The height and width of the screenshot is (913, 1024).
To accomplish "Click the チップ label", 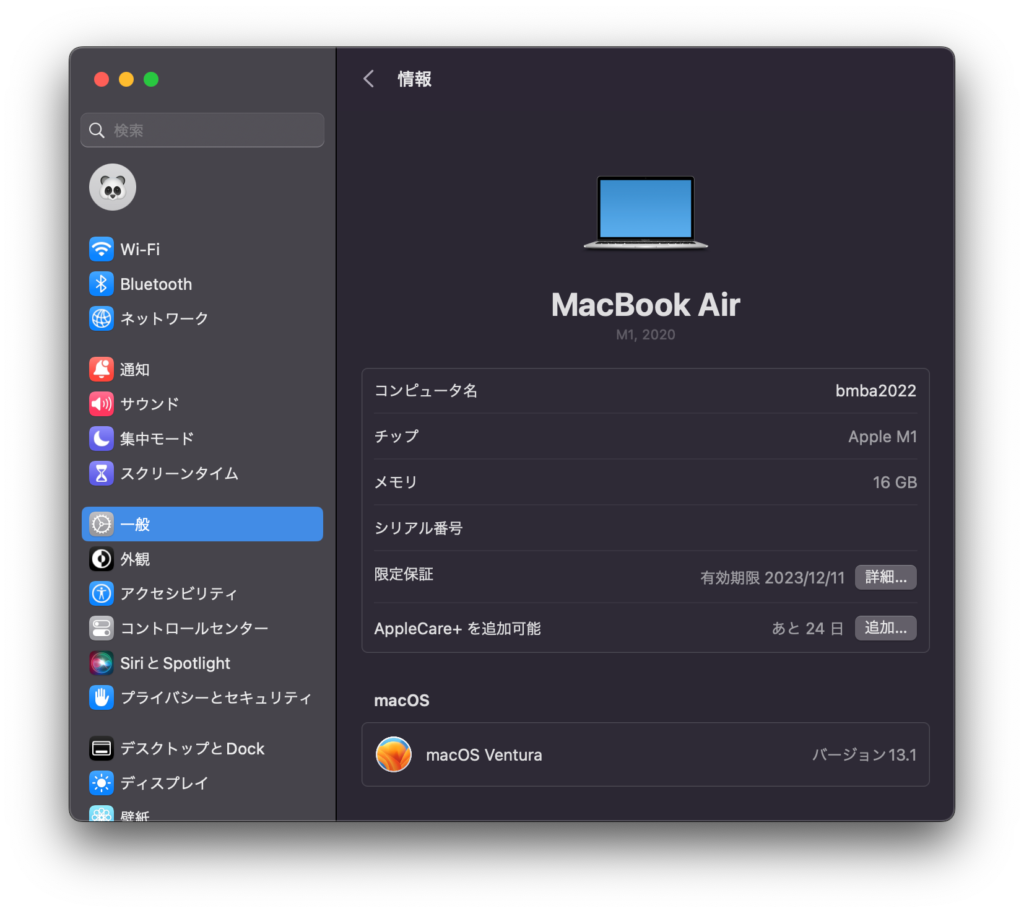I will 396,437.
